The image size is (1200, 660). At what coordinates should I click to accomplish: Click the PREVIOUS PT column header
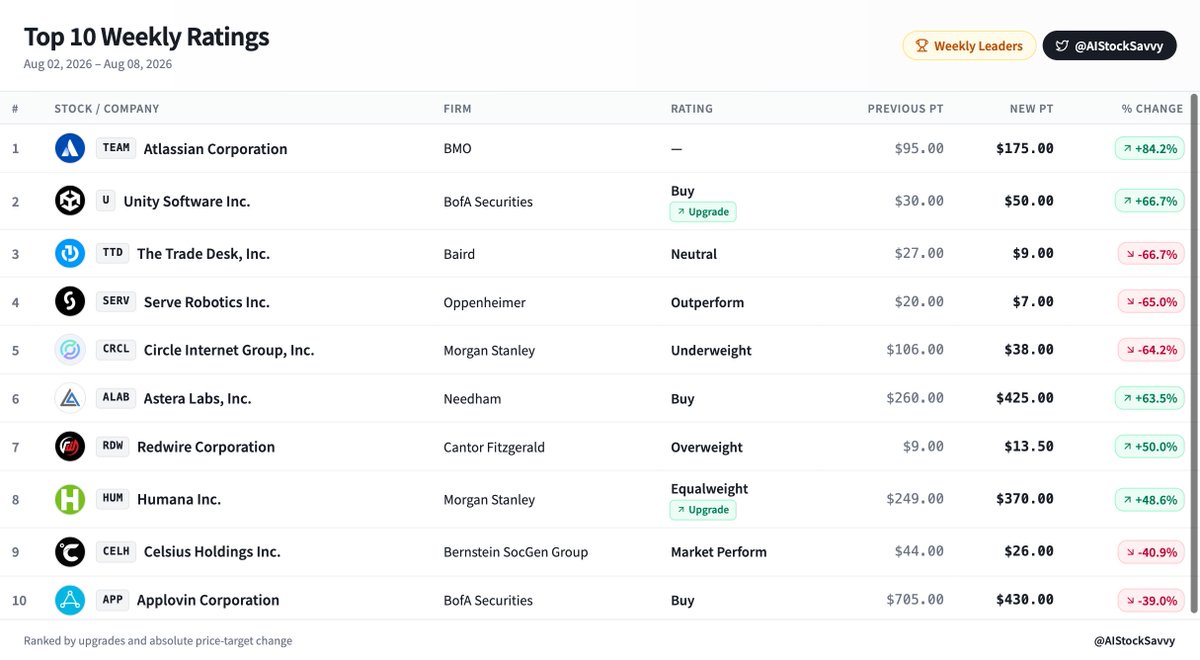905,109
